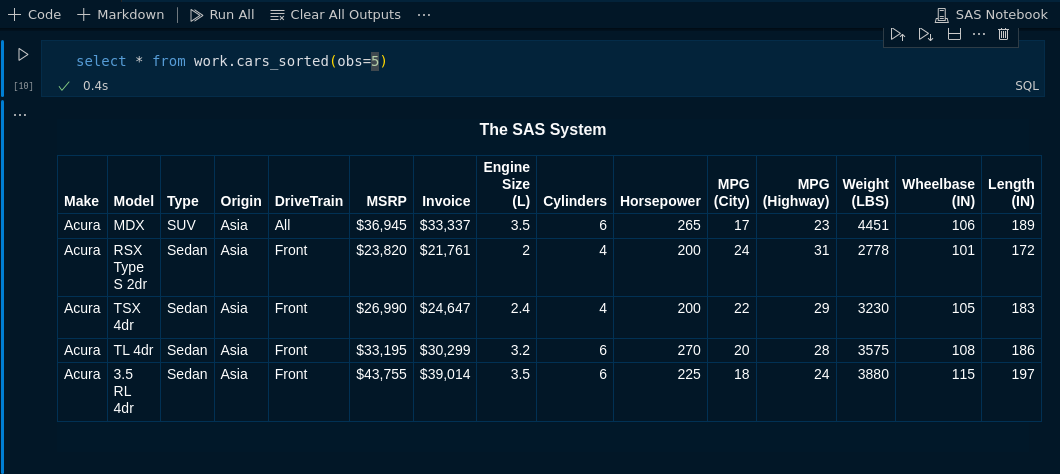Click Execute Above Cells icon
The width and height of the screenshot is (1060, 474).
(x=897, y=35)
